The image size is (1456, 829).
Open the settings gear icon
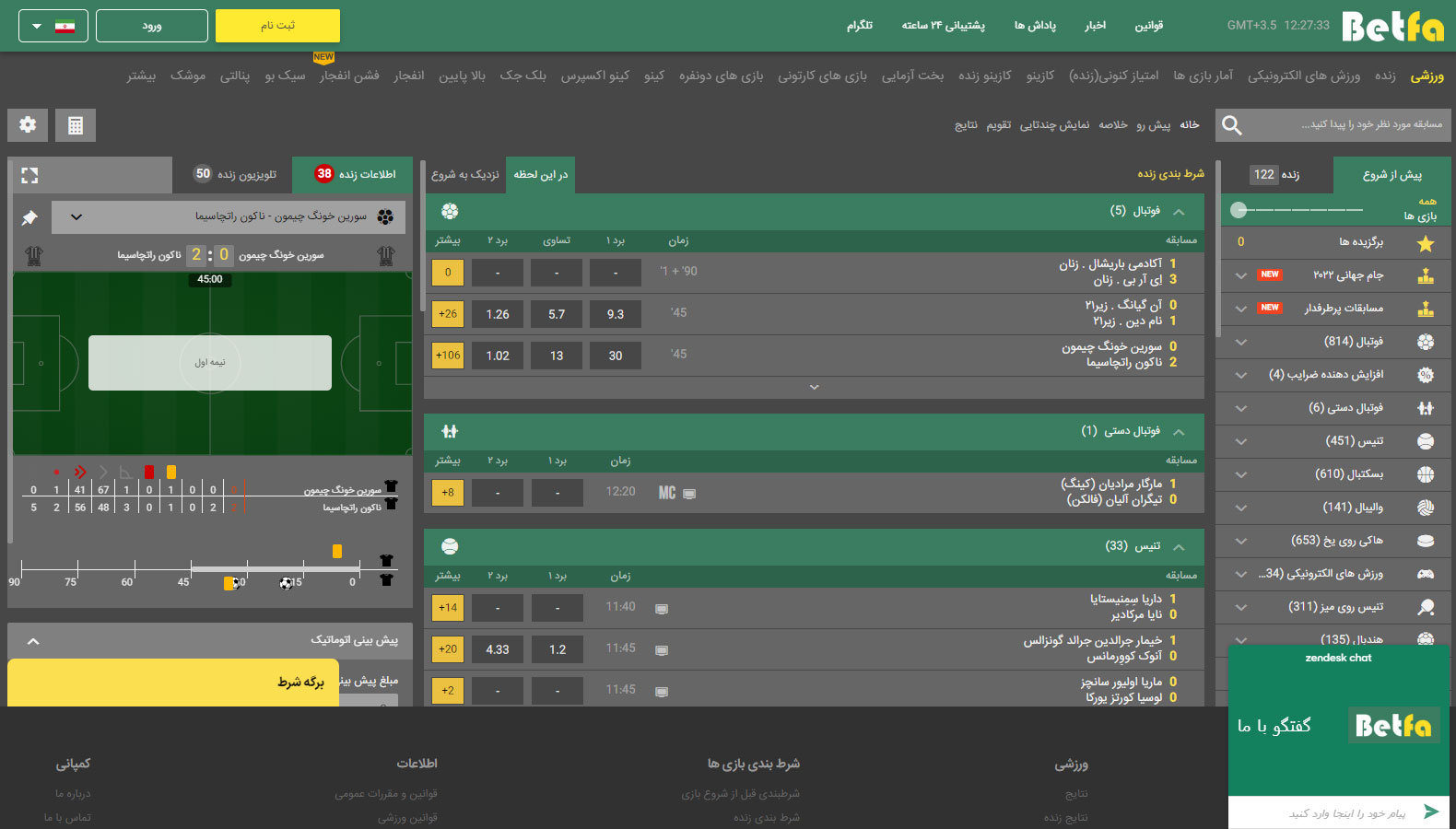28,124
